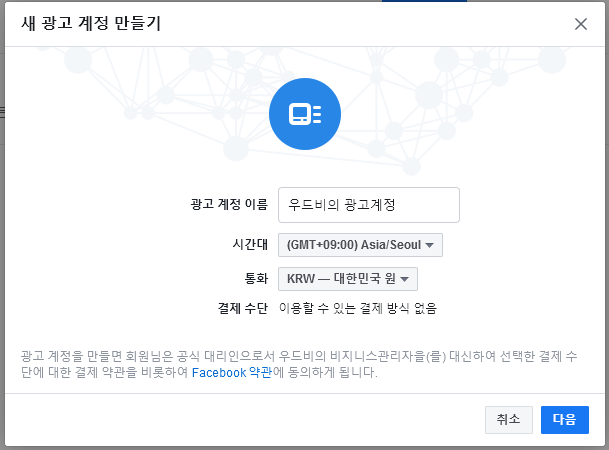Viewport: 609px width, 450px height.
Task: Close the 새 광고 계정 만들기 dialog
Action: tap(581, 24)
